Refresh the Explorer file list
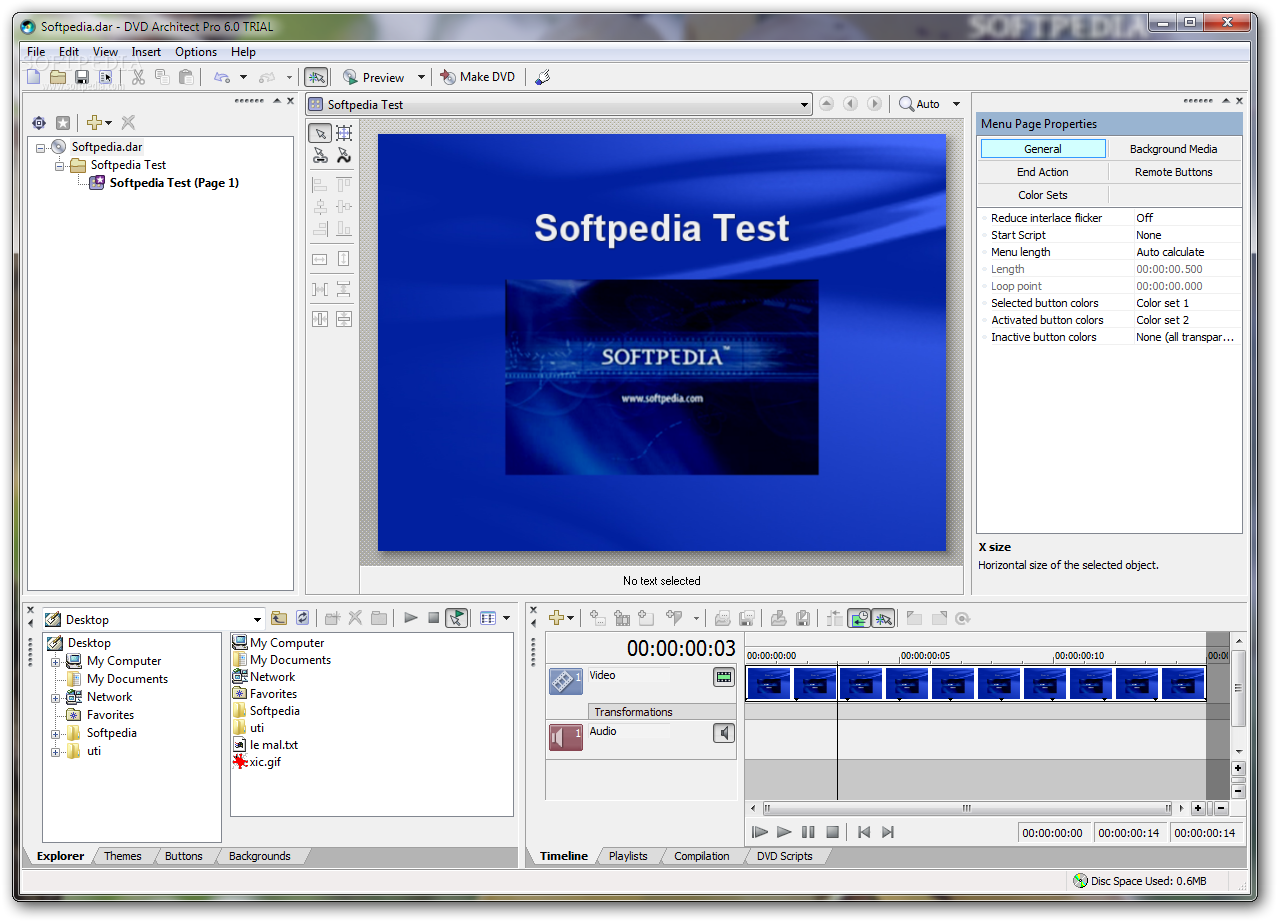Screen dimensions: 1278x922 pos(303,618)
